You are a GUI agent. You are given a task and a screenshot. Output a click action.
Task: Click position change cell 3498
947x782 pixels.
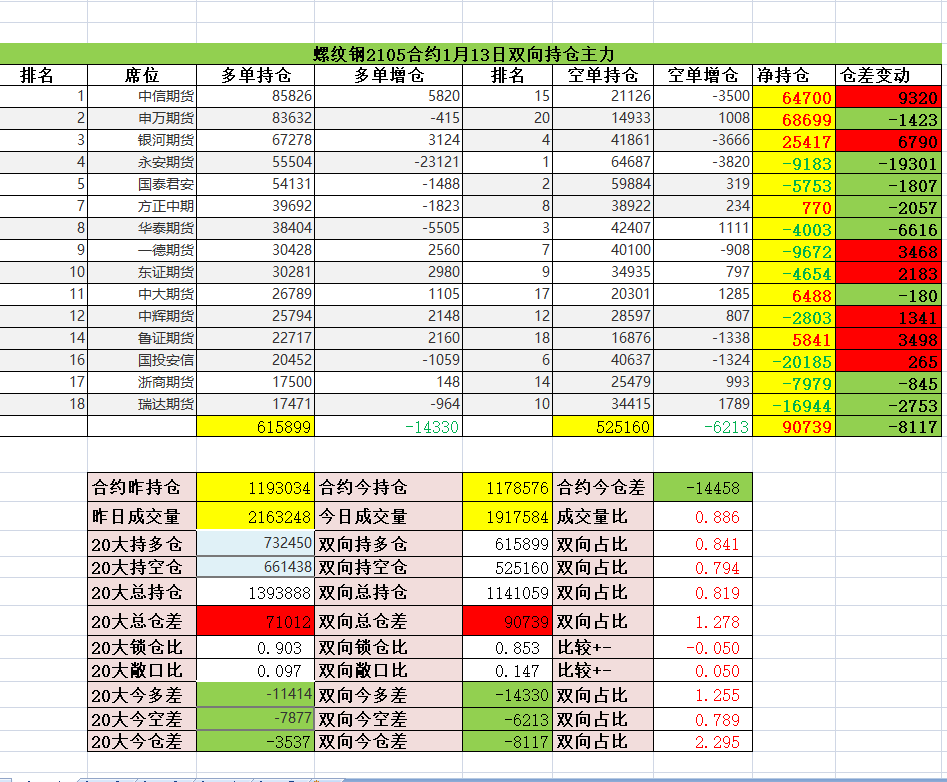[x=888, y=339]
